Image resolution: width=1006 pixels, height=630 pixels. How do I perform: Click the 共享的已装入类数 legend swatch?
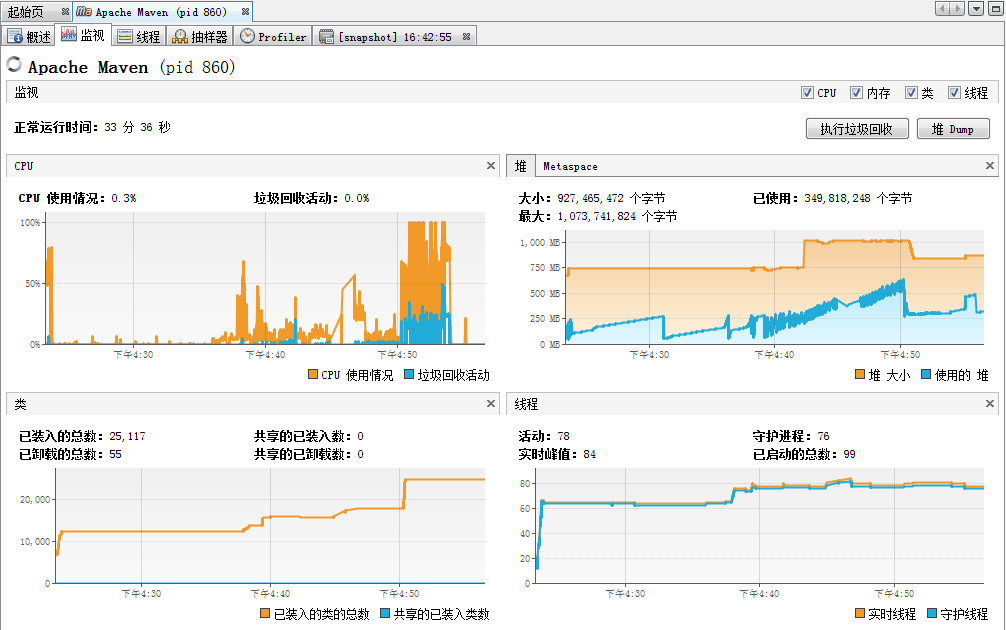click(385, 613)
